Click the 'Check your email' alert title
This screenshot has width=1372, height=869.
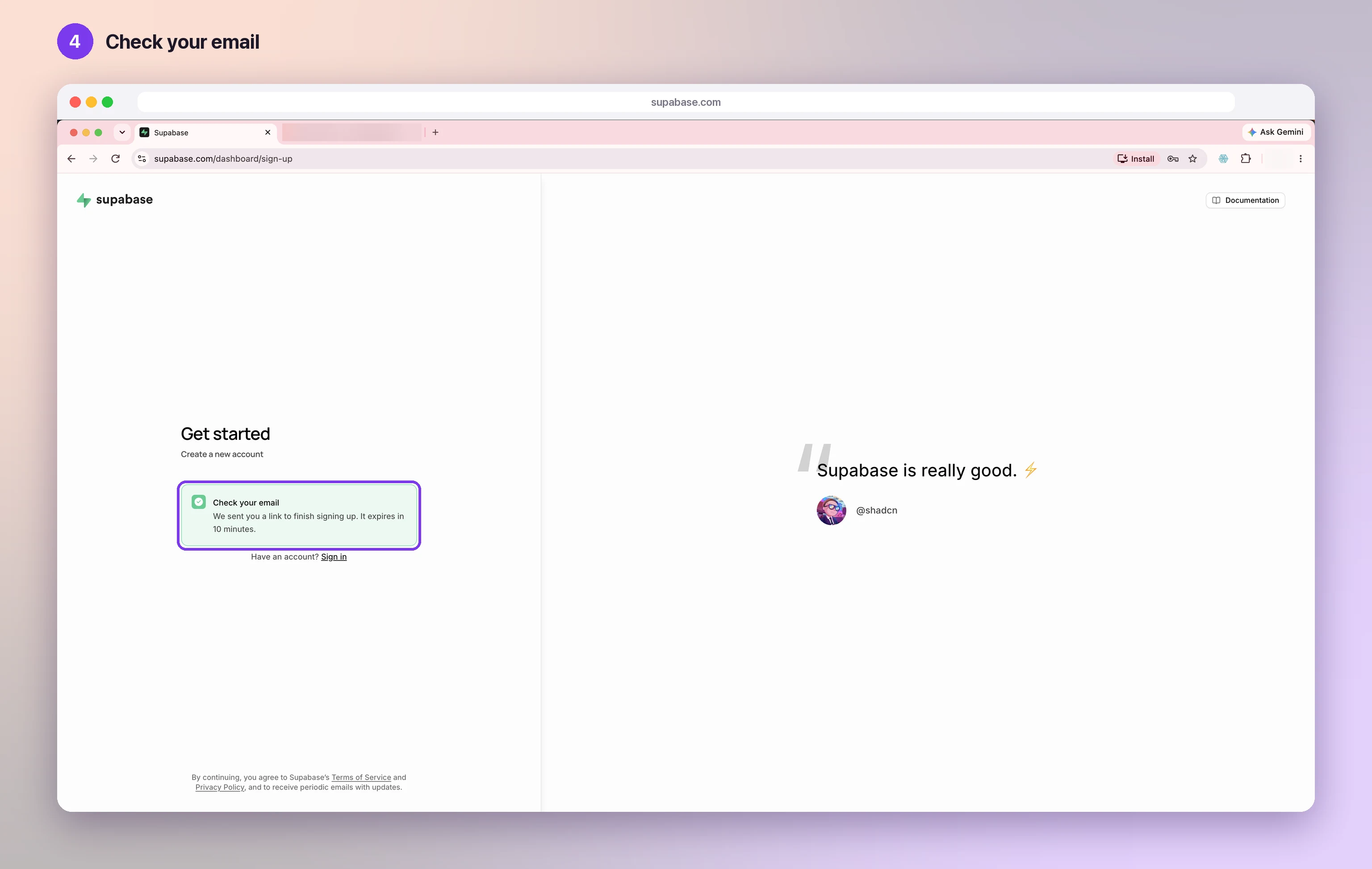pyautogui.click(x=246, y=502)
